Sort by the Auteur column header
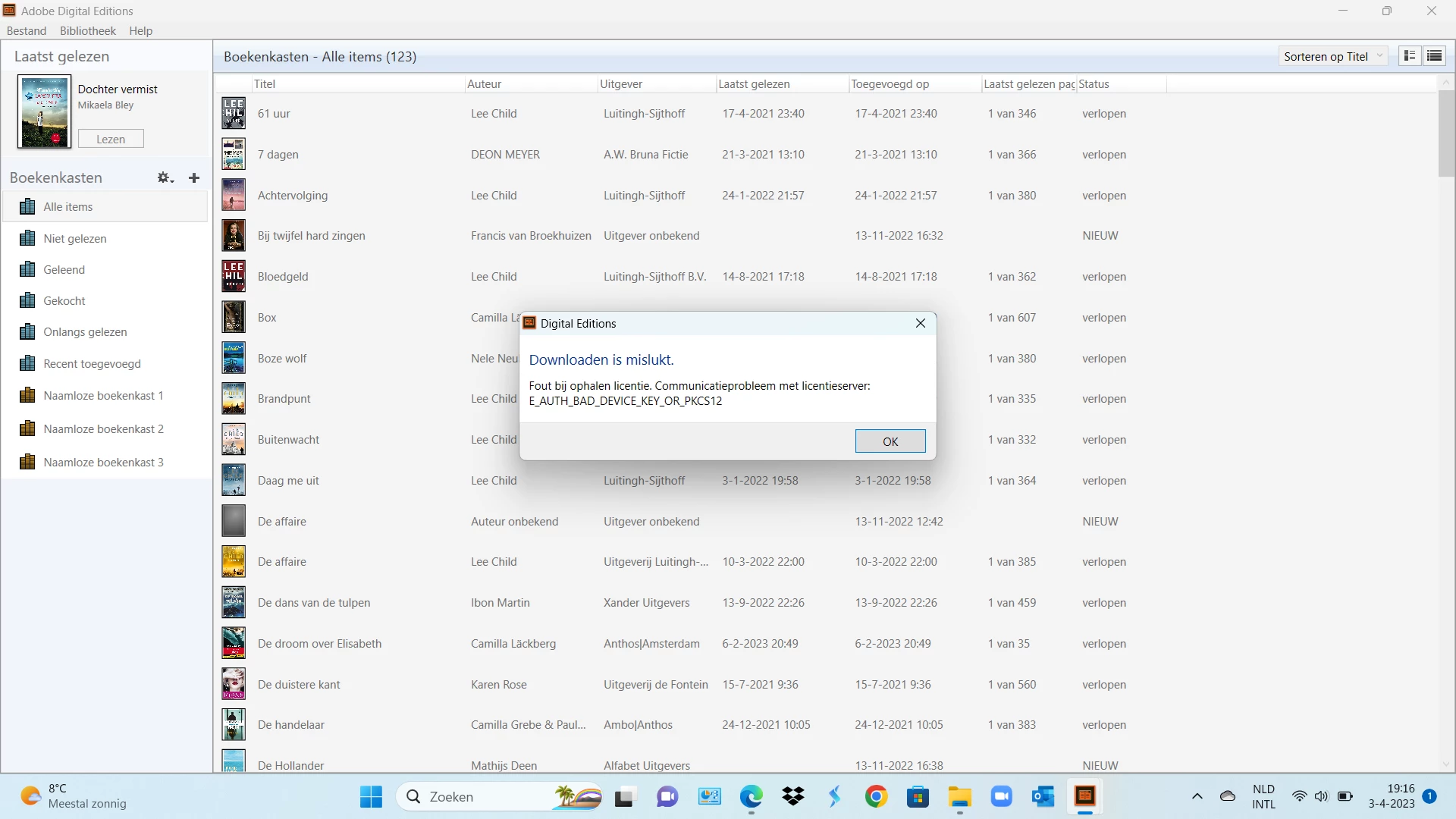 pos(484,84)
